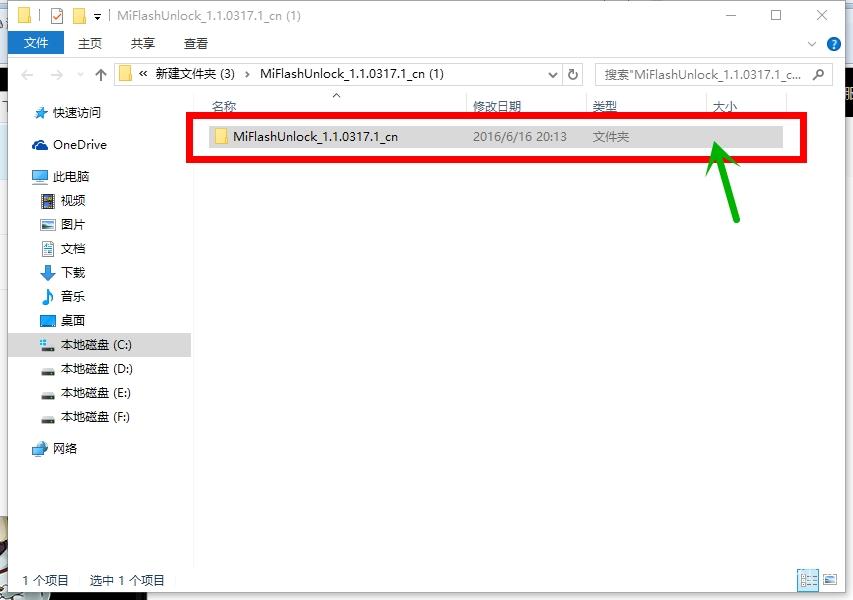Open 音乐 (Music) from the sidebar

click(73, 297)
